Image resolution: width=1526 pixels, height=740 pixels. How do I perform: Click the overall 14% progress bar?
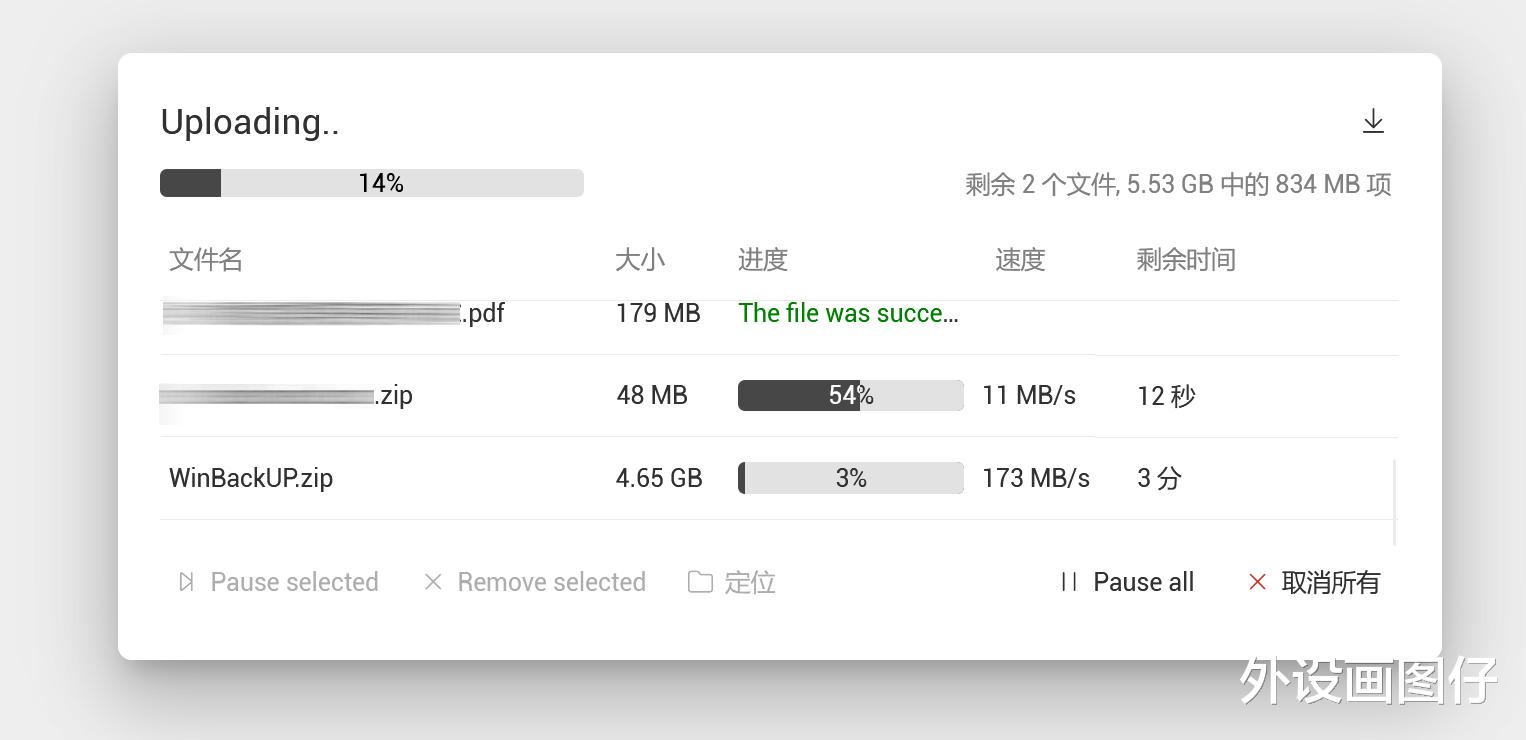[x=371, y=182]
